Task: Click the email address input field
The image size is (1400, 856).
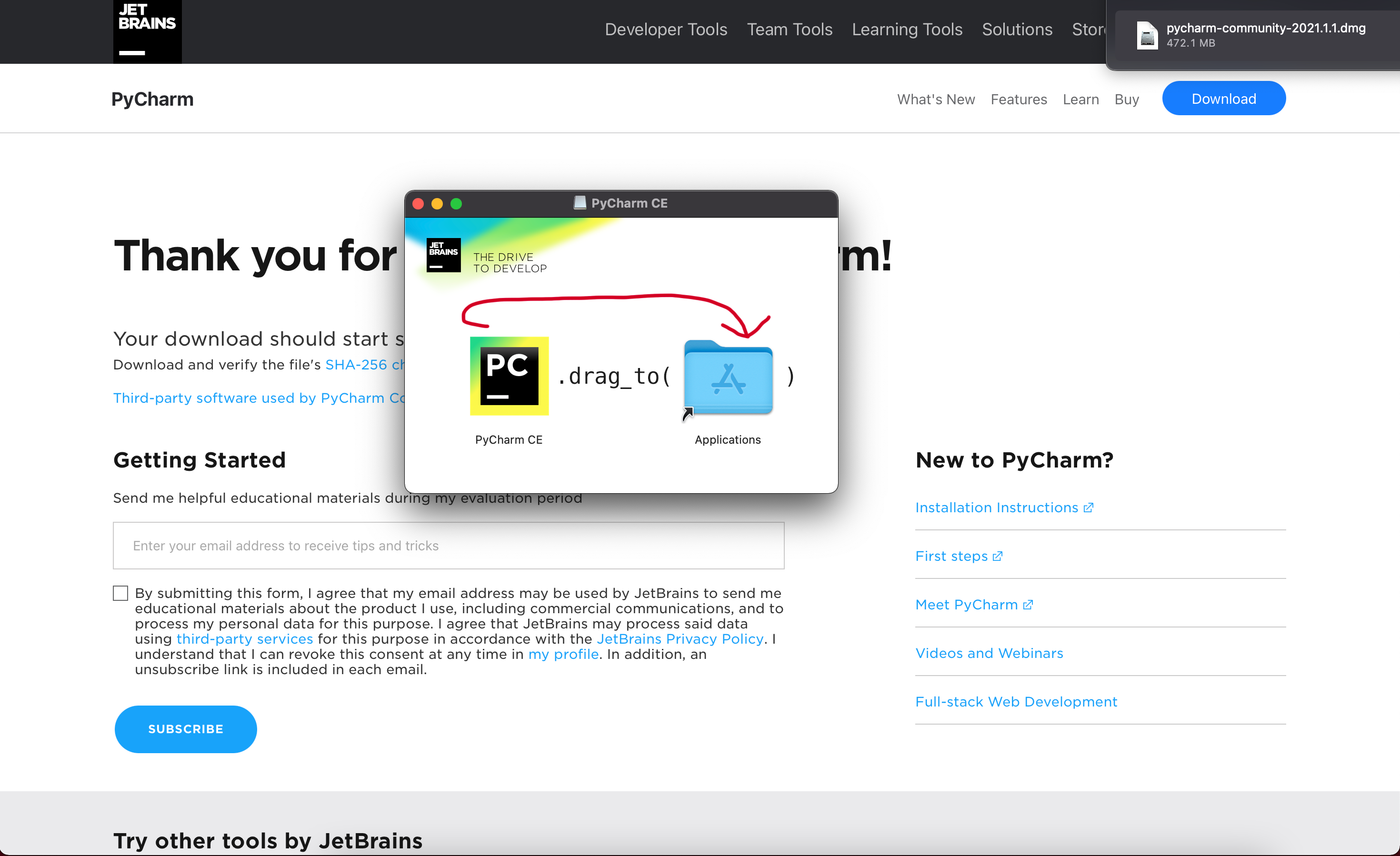Action: (x=448, y=545)
